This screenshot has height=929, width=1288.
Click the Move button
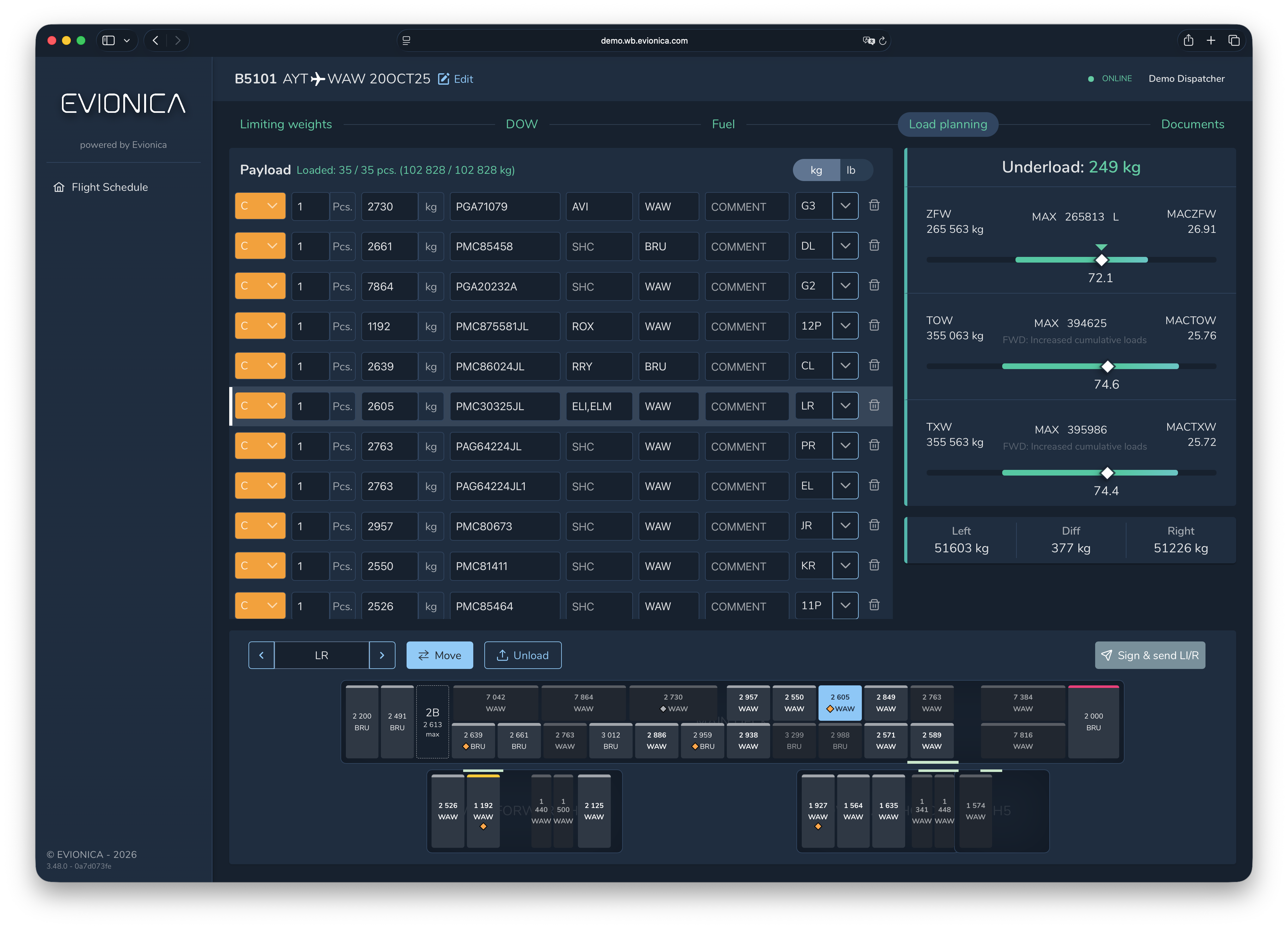coord(439,655)
